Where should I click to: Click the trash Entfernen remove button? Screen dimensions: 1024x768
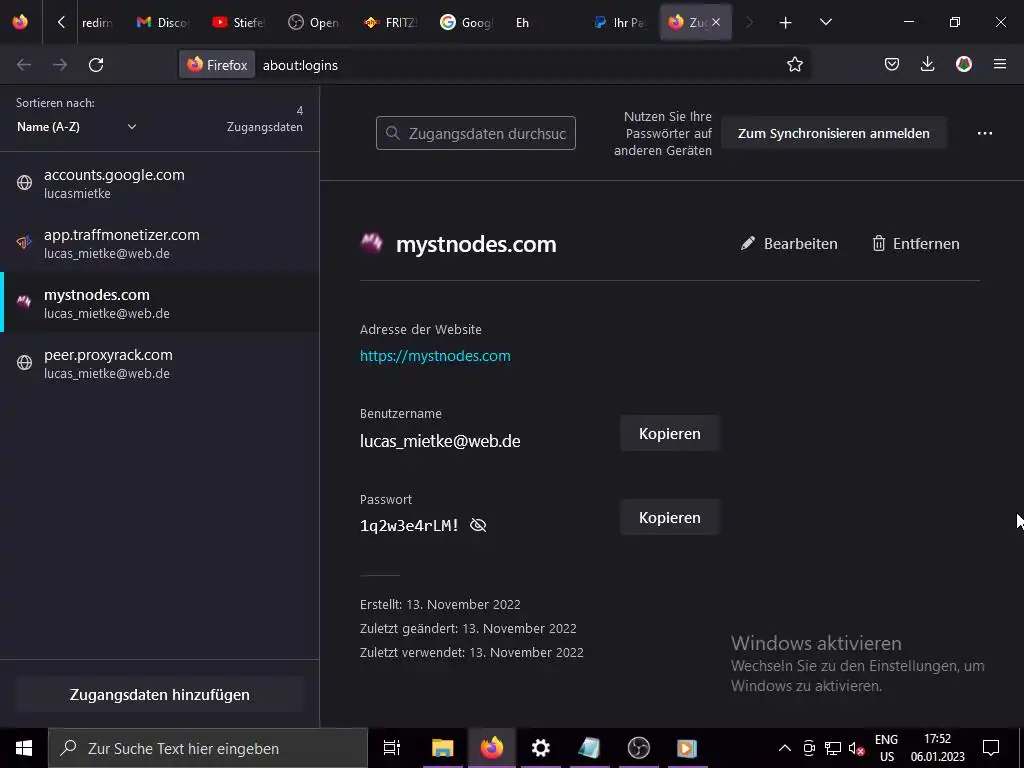pyautogui.click(x=916, y=244)
